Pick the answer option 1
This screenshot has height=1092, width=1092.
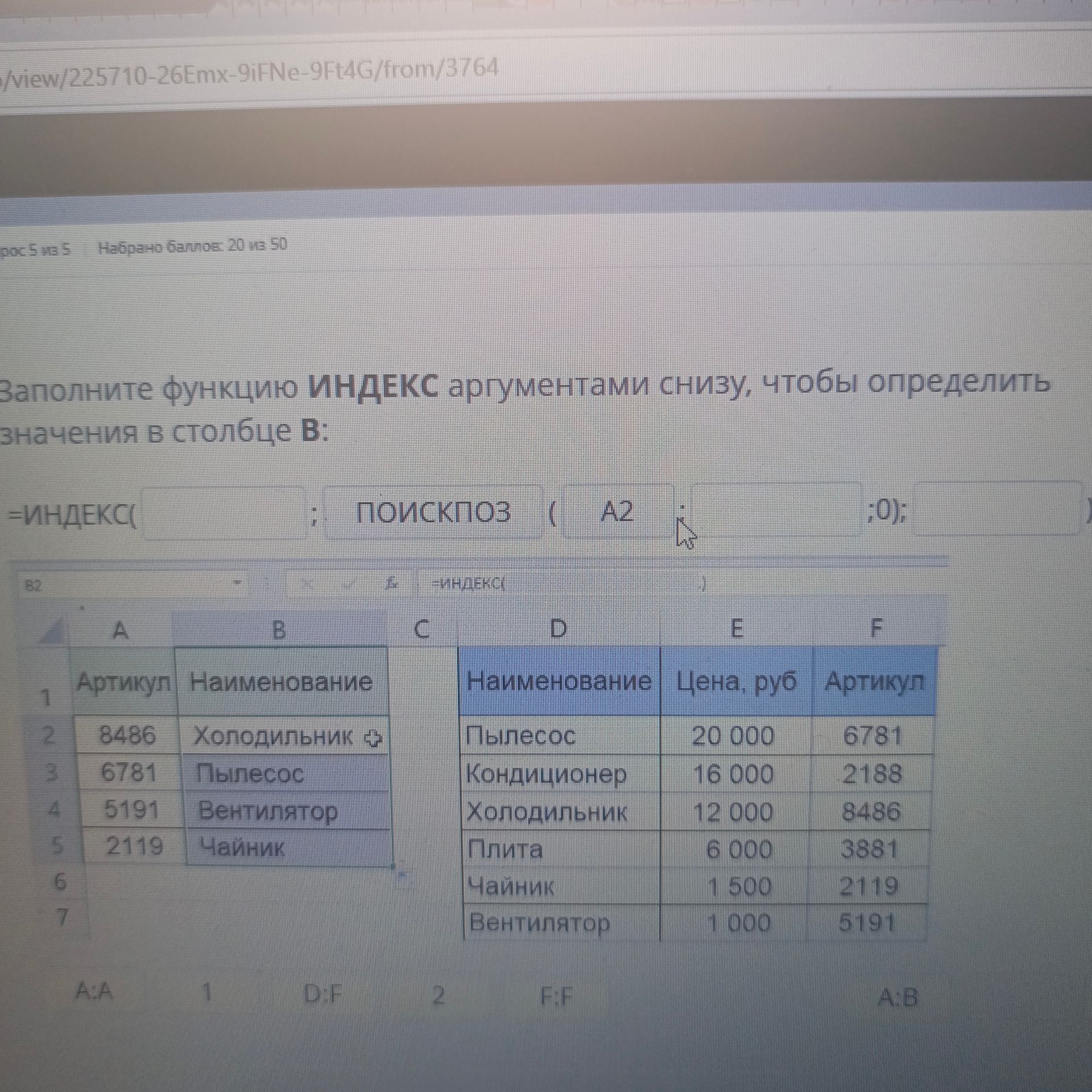click(207, 992)
